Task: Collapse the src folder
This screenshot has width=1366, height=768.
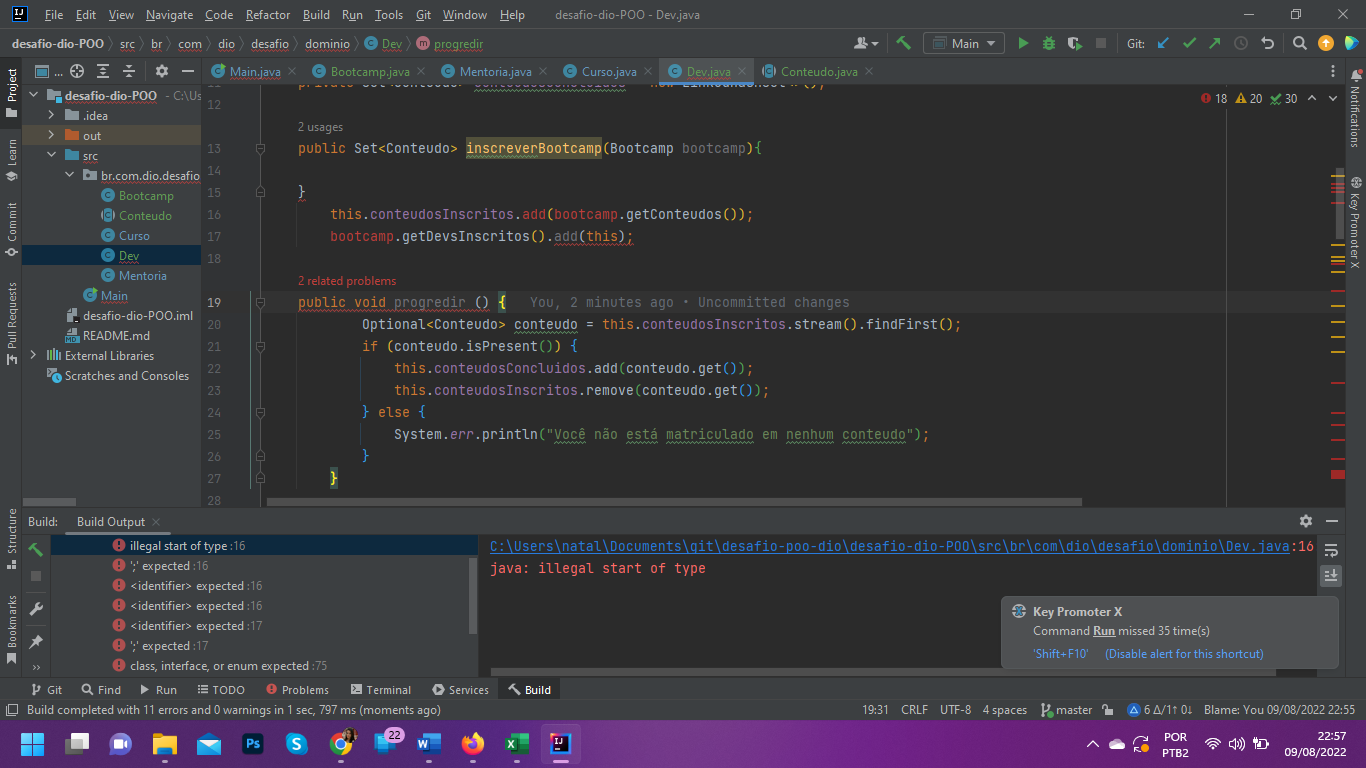Action: click(x=52, y=156)
